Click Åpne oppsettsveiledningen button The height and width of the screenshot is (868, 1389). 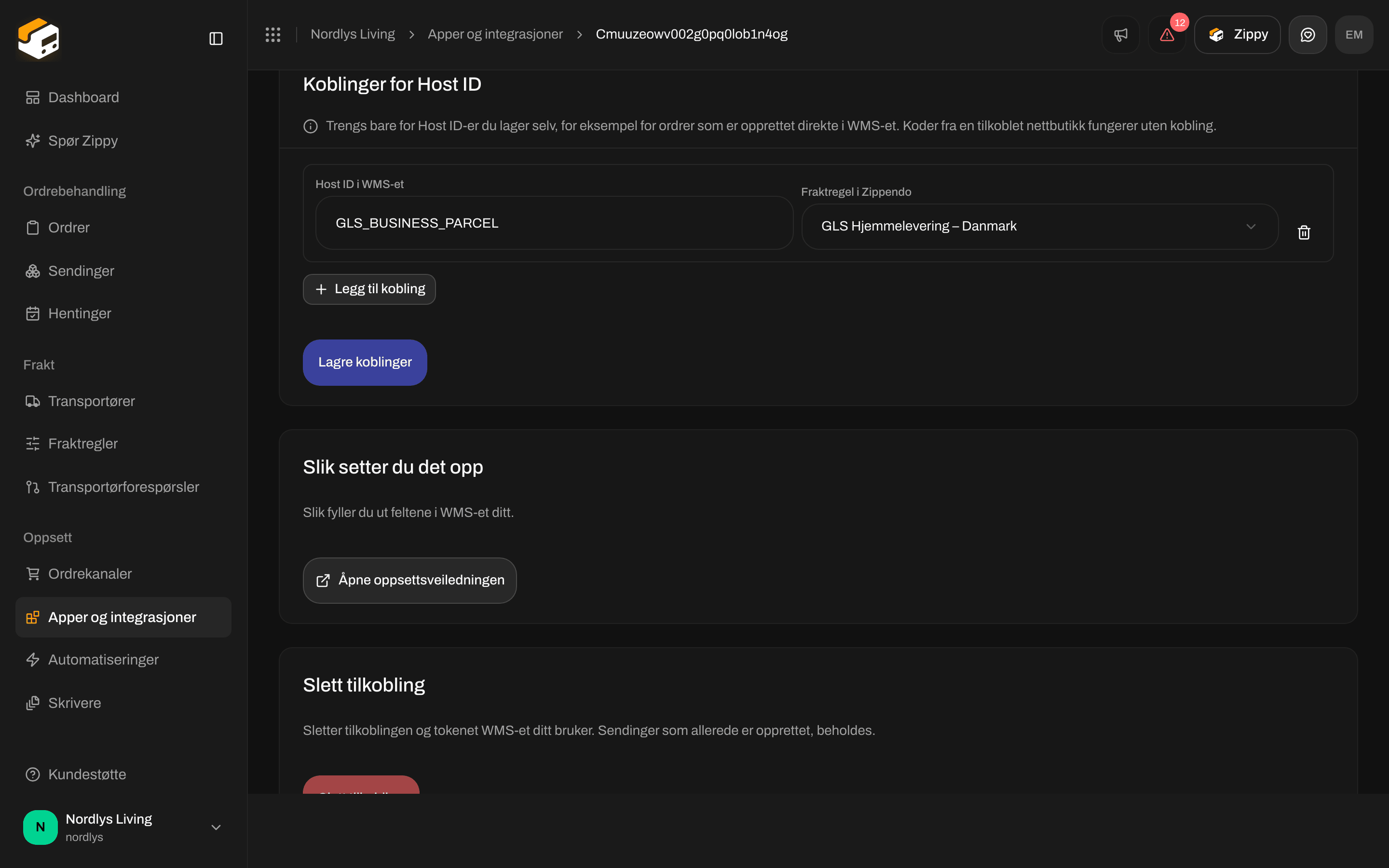point(410,581)
